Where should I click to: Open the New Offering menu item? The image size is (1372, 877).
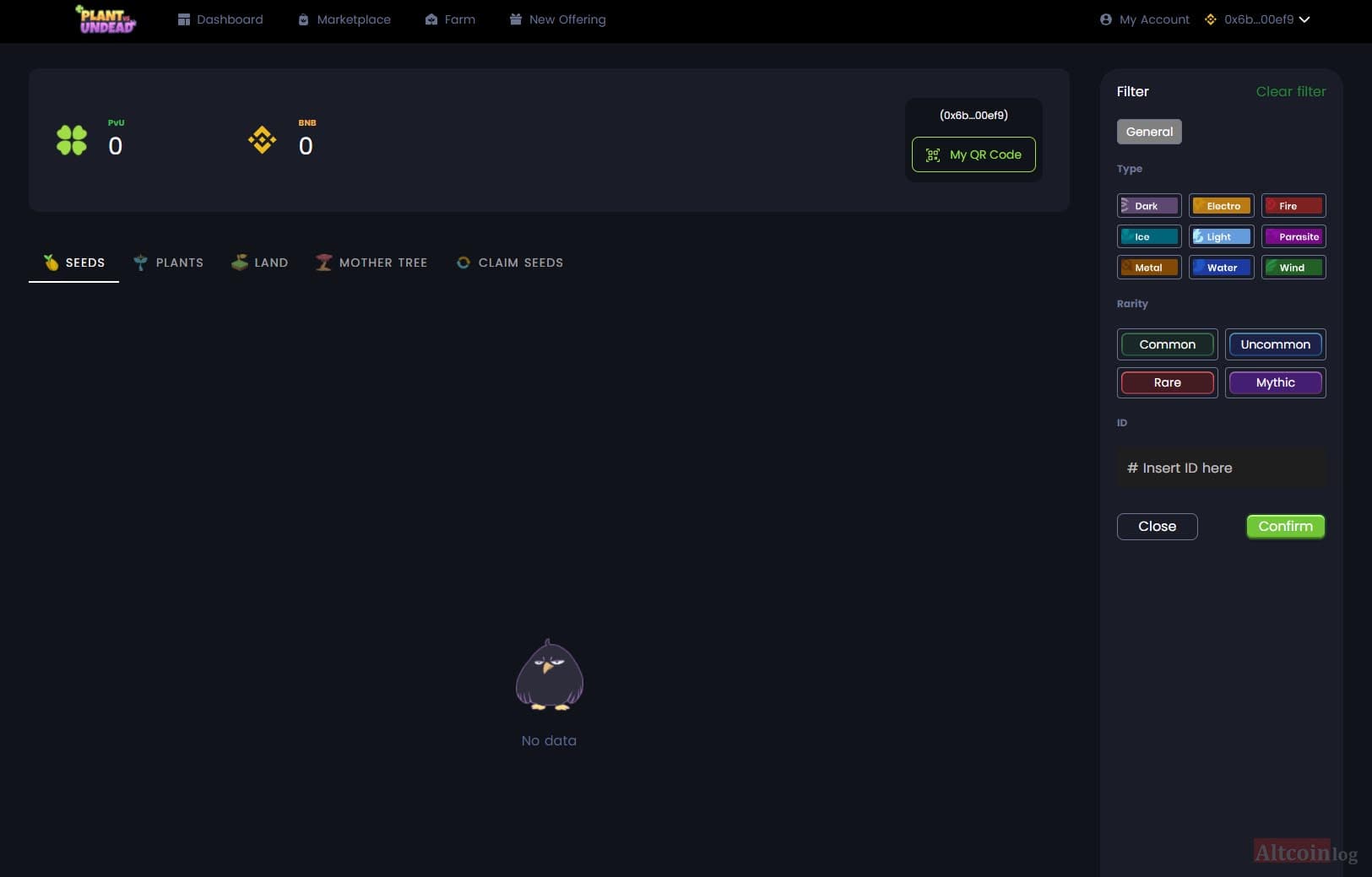pyautogui.click(x=558, y=19)
